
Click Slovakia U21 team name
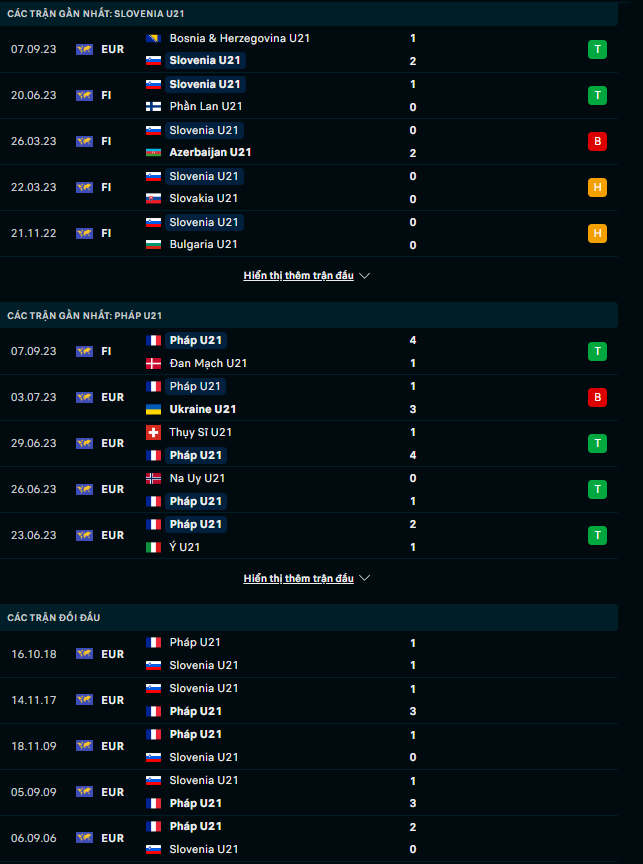[x=203, y=198]
